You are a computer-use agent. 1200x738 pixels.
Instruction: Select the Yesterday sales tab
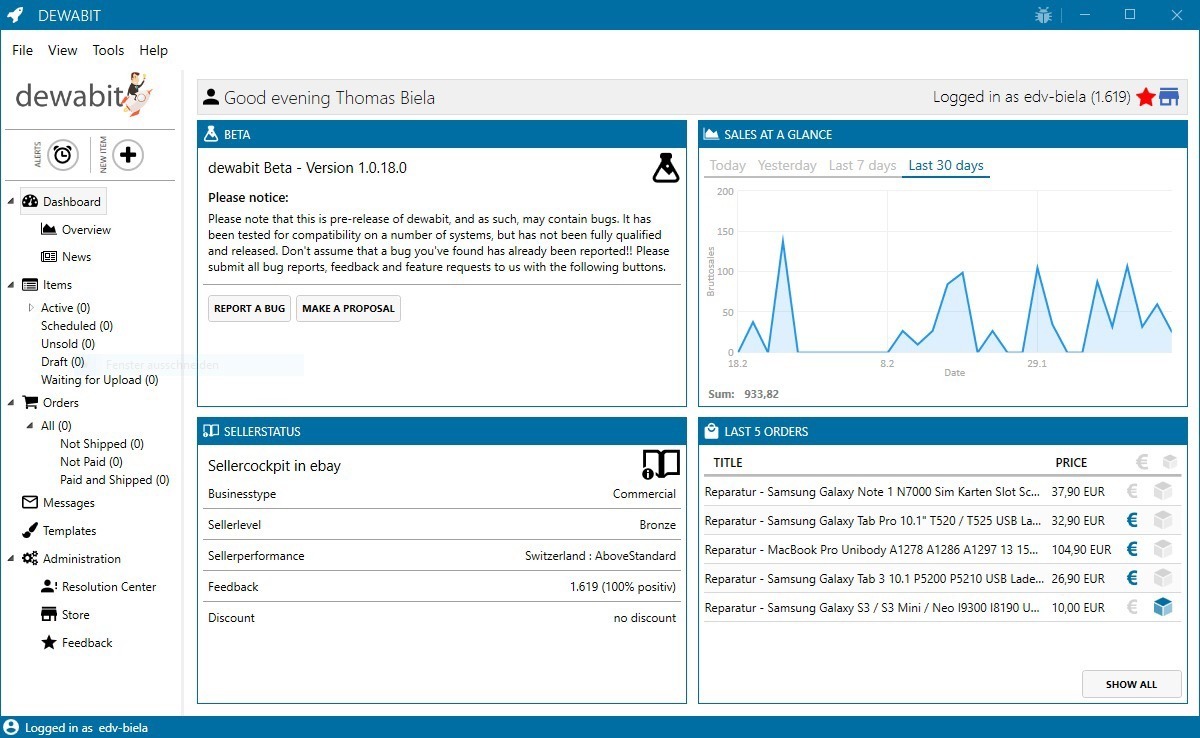pyautogui.click(x=787, y=166)
